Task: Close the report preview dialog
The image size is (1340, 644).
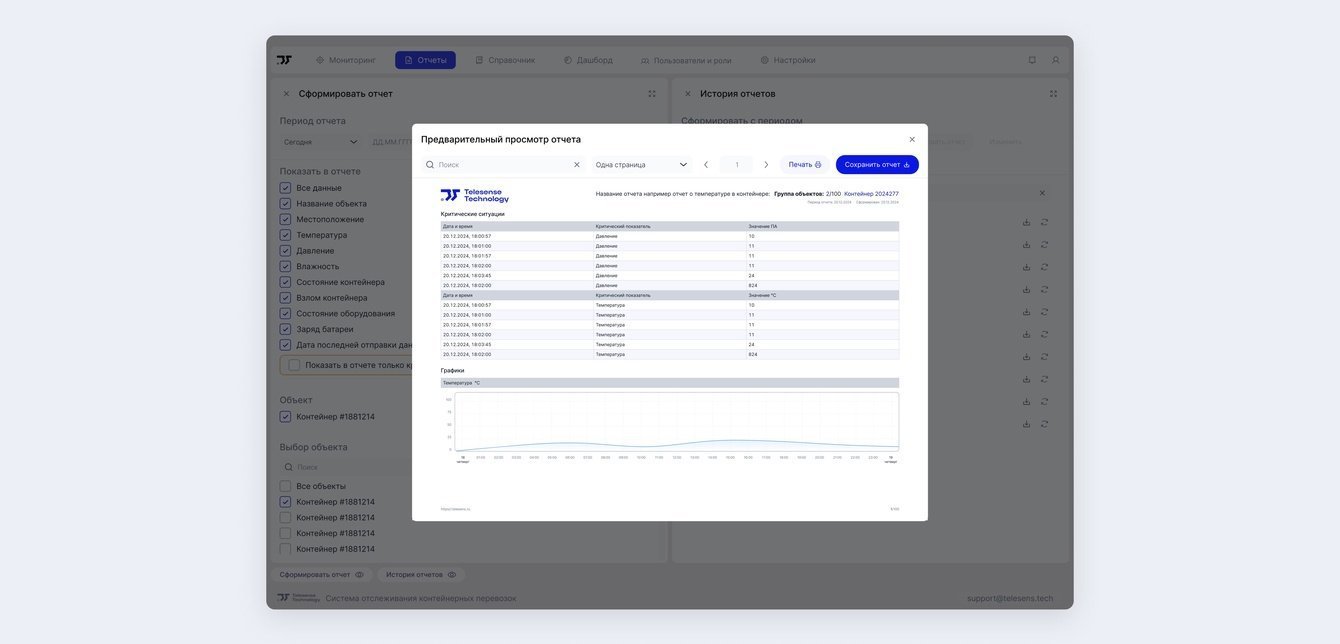Action: [912, 139]
